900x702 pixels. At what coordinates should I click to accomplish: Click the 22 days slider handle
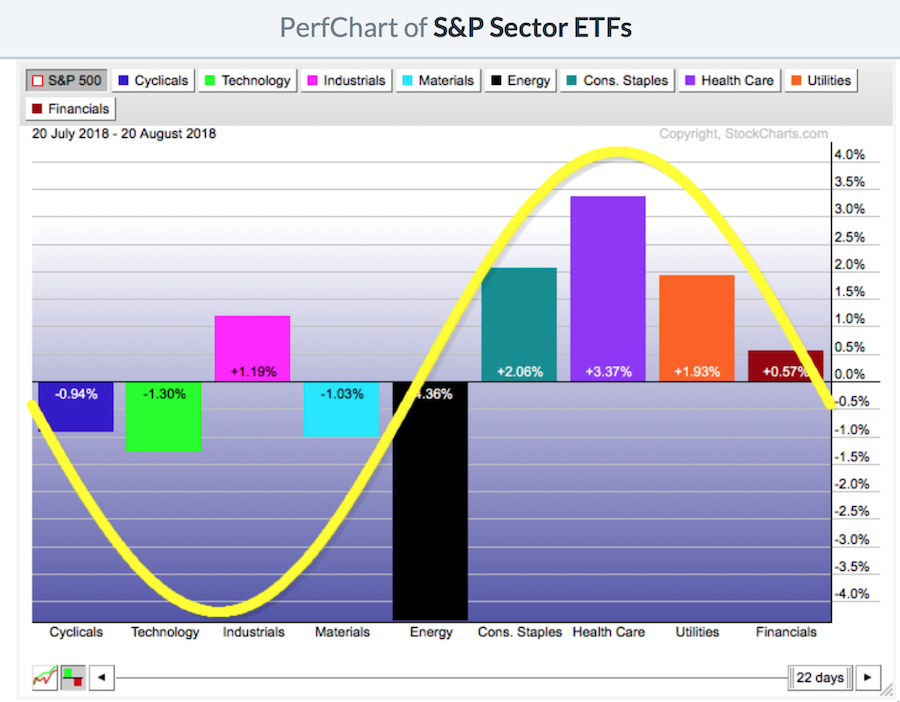click(x=820, y=678)
